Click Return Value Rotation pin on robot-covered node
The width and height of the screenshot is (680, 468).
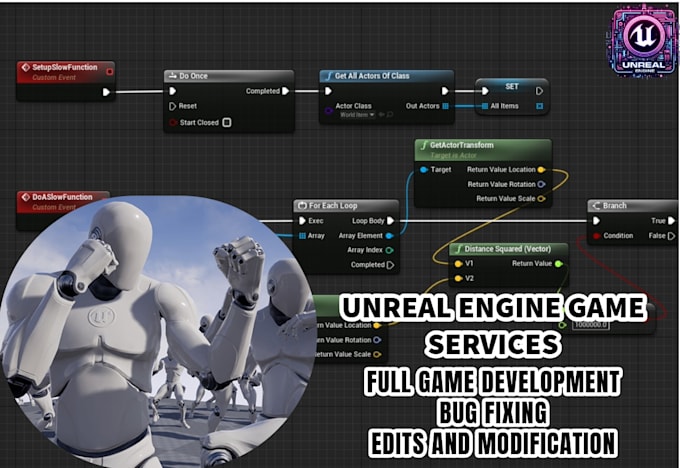pyautogui.click(x=377, y=340)
